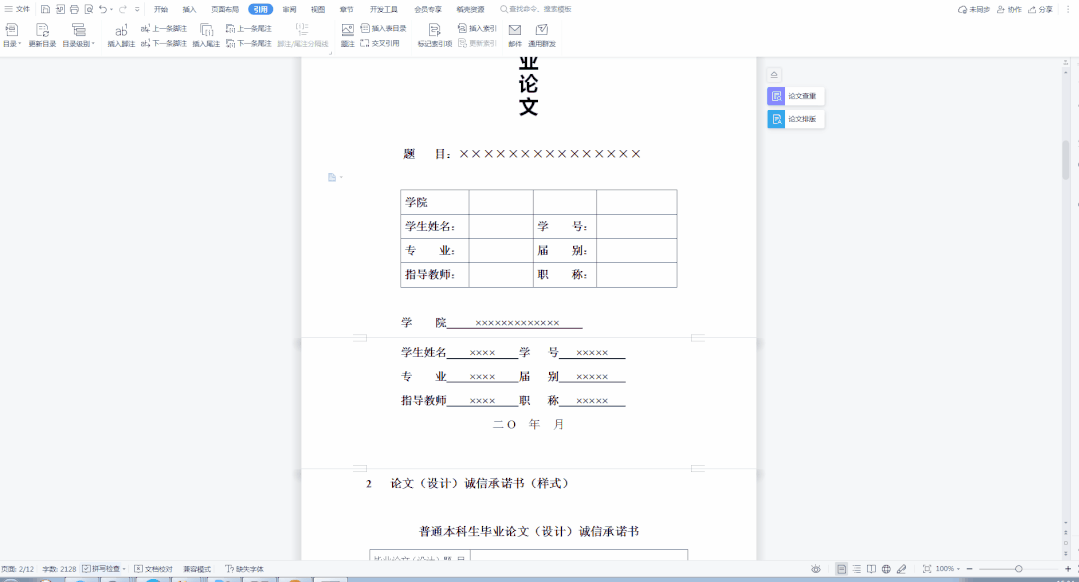Switch to the 插入 (Insert) tab

189,9
